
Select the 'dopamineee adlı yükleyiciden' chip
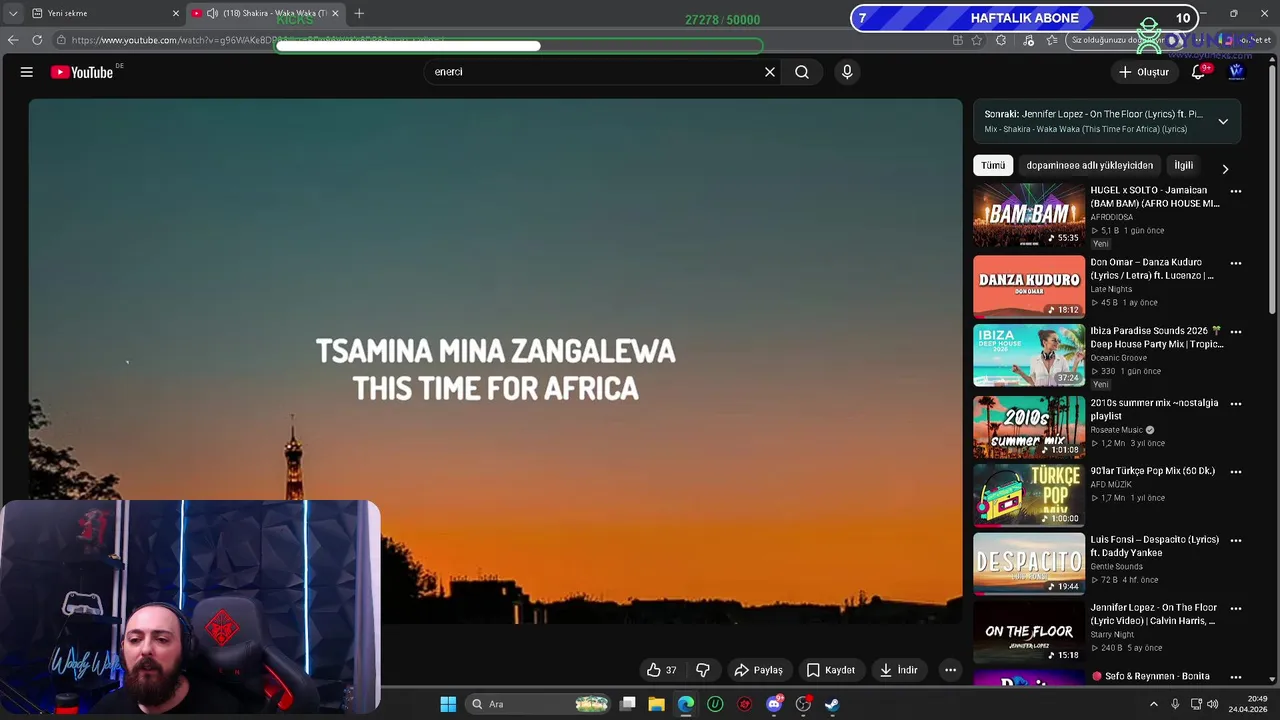click(1089, 166)
